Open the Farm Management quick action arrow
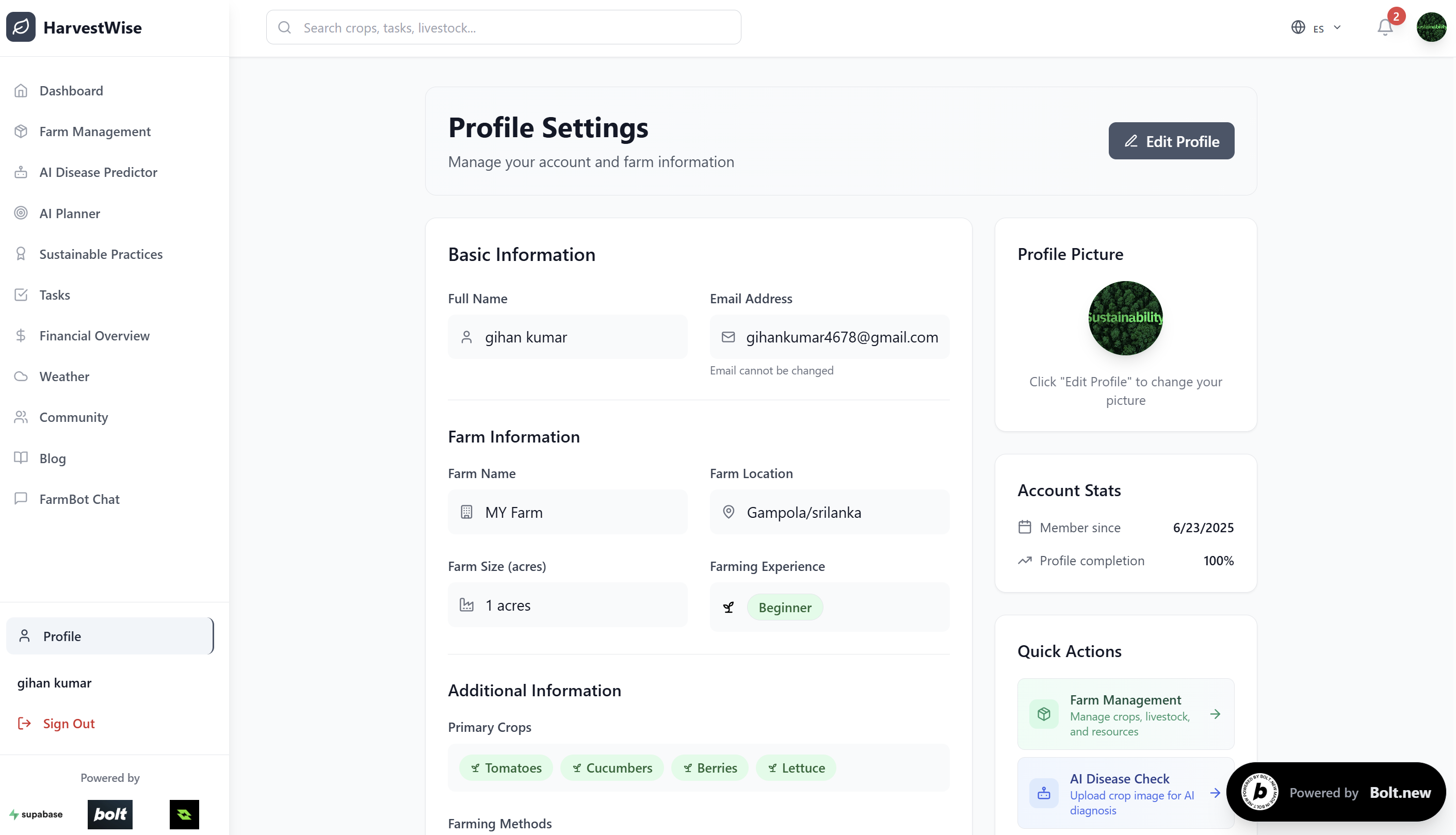Screen dimensions: 1456x835 tap(1216, 714)
